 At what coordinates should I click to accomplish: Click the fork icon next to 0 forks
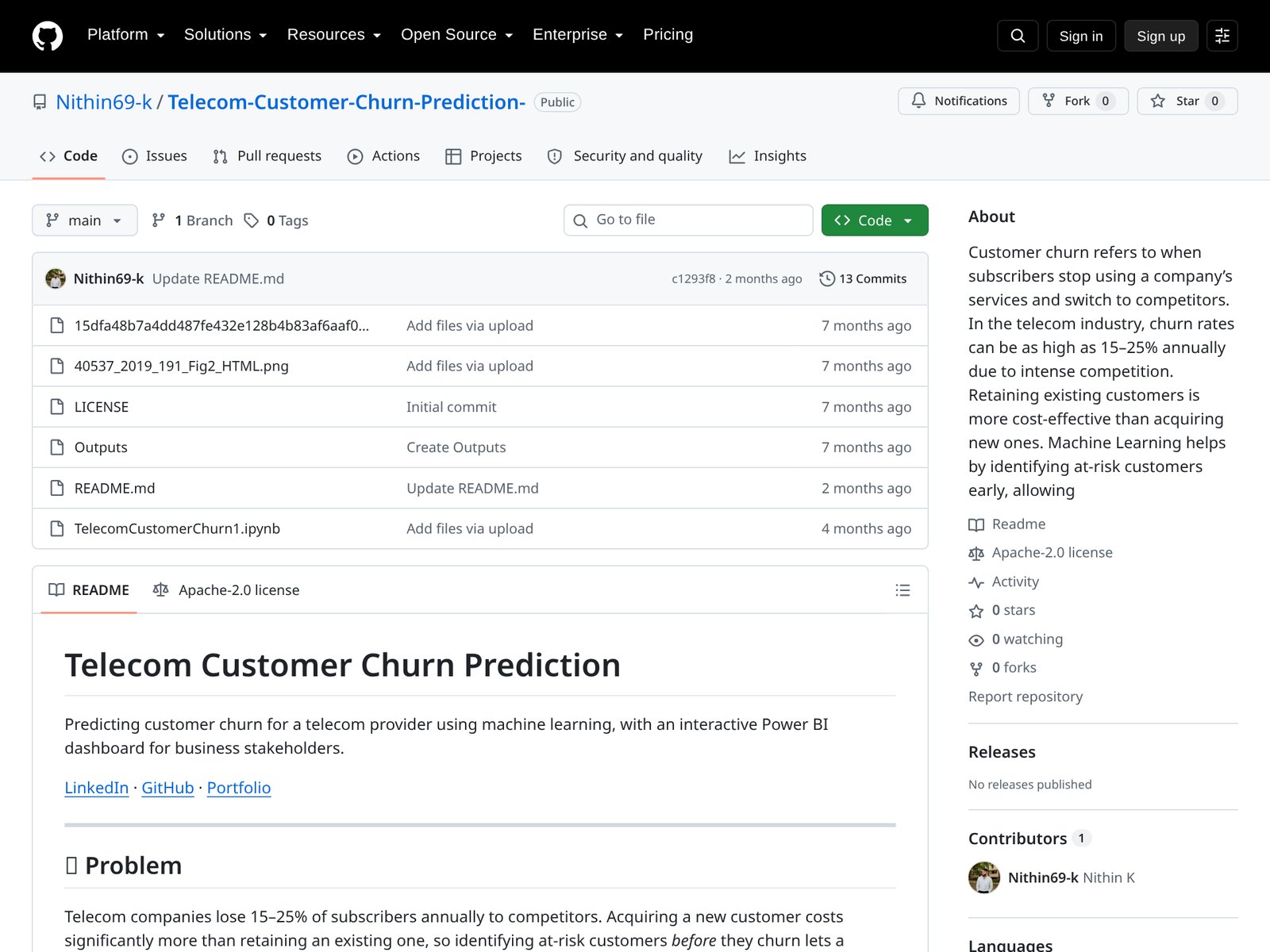(x=976, y=669)
